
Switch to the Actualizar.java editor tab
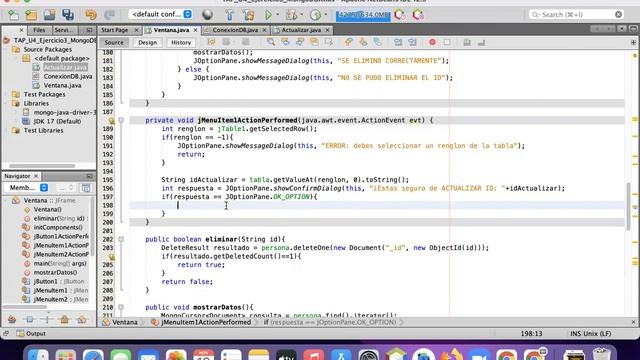(x=301, y=30)
